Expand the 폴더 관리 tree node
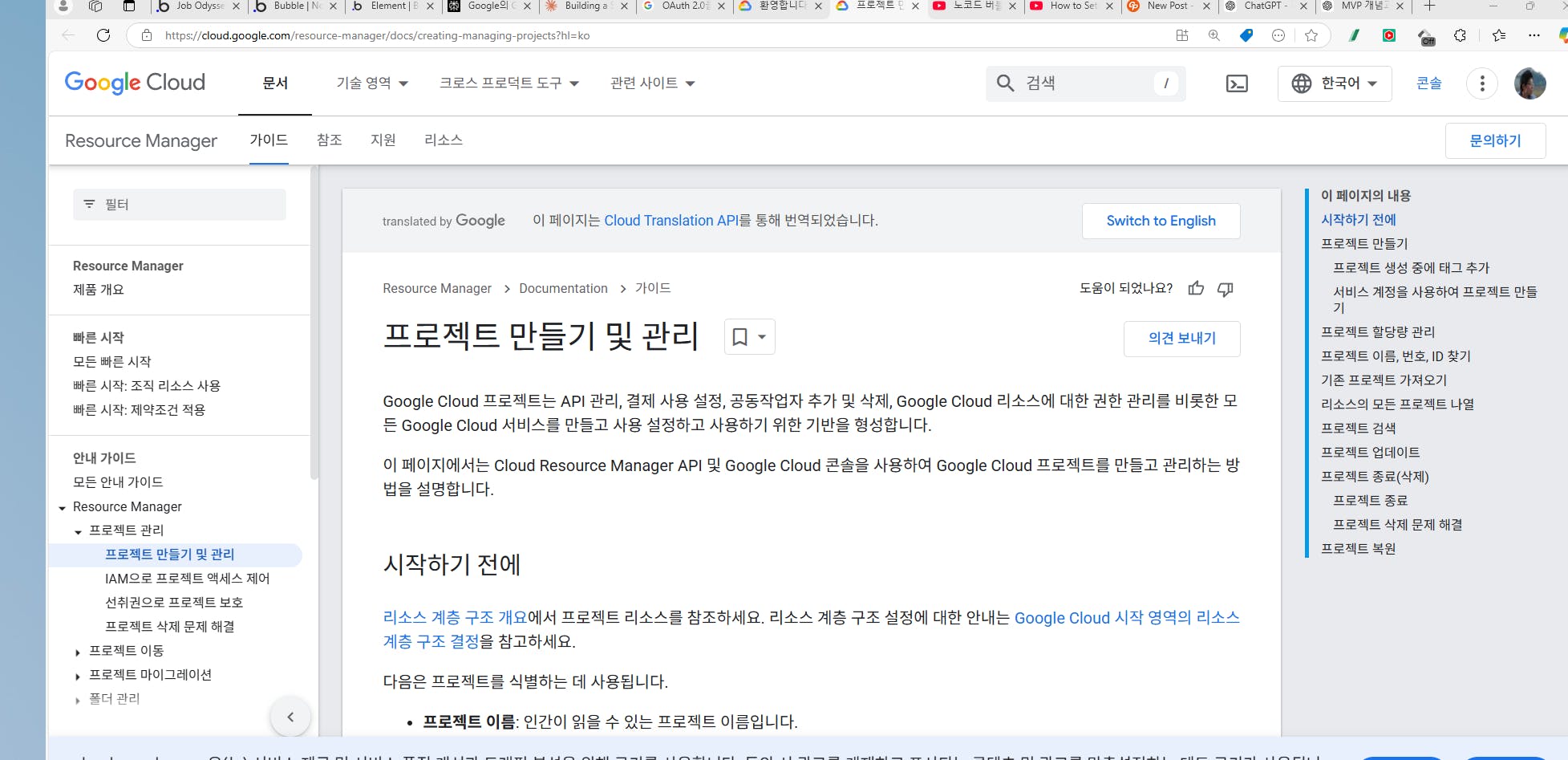Image resolution: width=1568 pixels, height=760 pixels. click(78, 701)
